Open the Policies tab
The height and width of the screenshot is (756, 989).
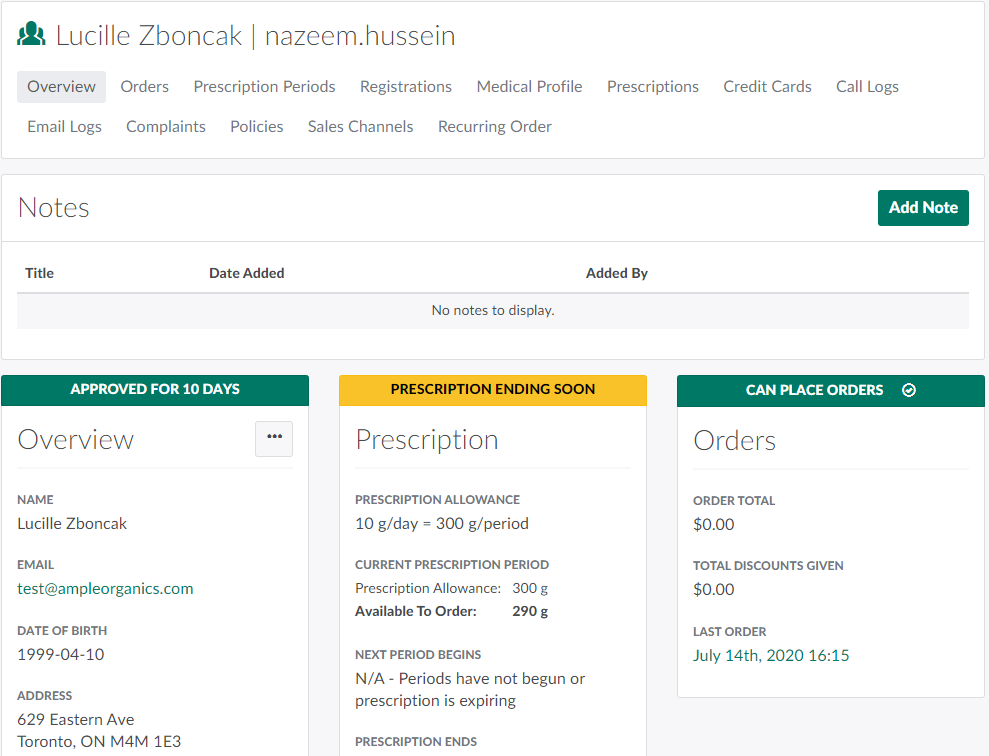257,127
